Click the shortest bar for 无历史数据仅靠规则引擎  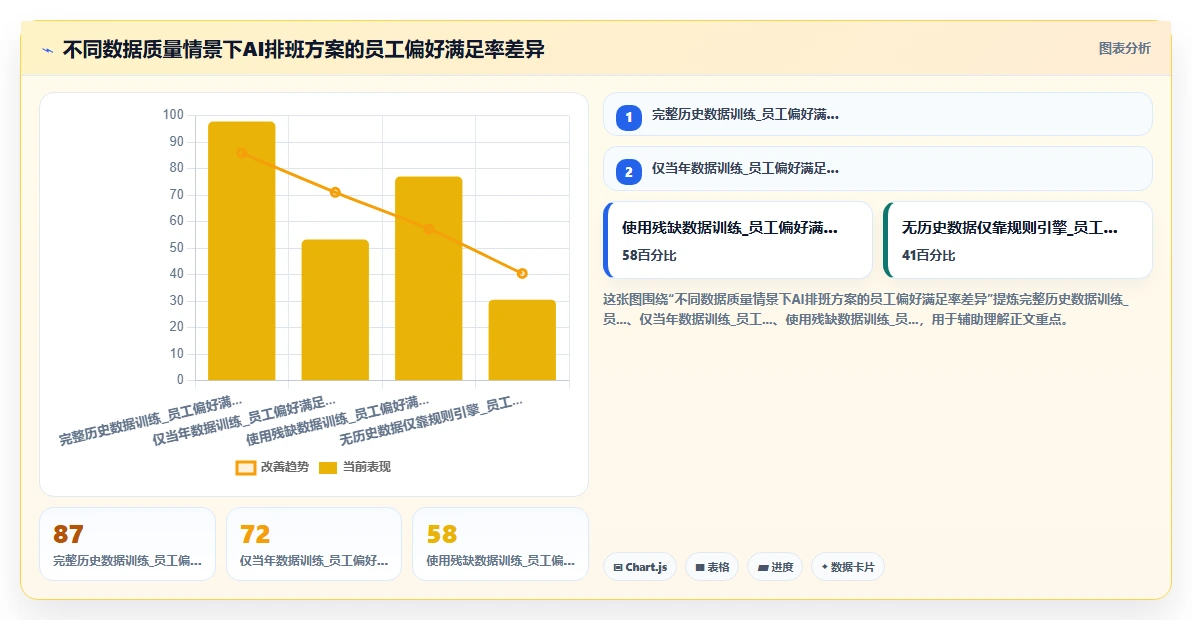pyautogui.click(x=522, y=340)
